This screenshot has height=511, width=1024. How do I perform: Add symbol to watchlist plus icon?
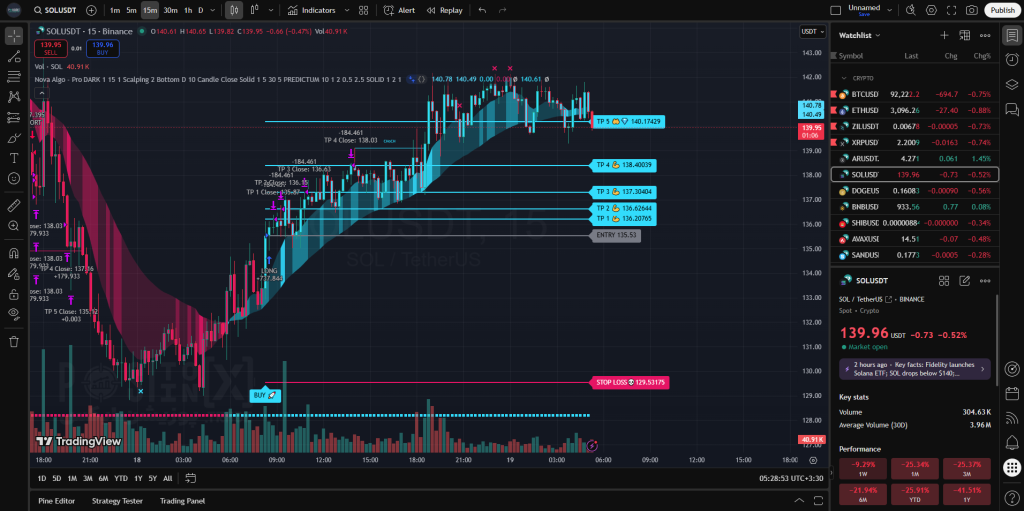pos(944,35)
